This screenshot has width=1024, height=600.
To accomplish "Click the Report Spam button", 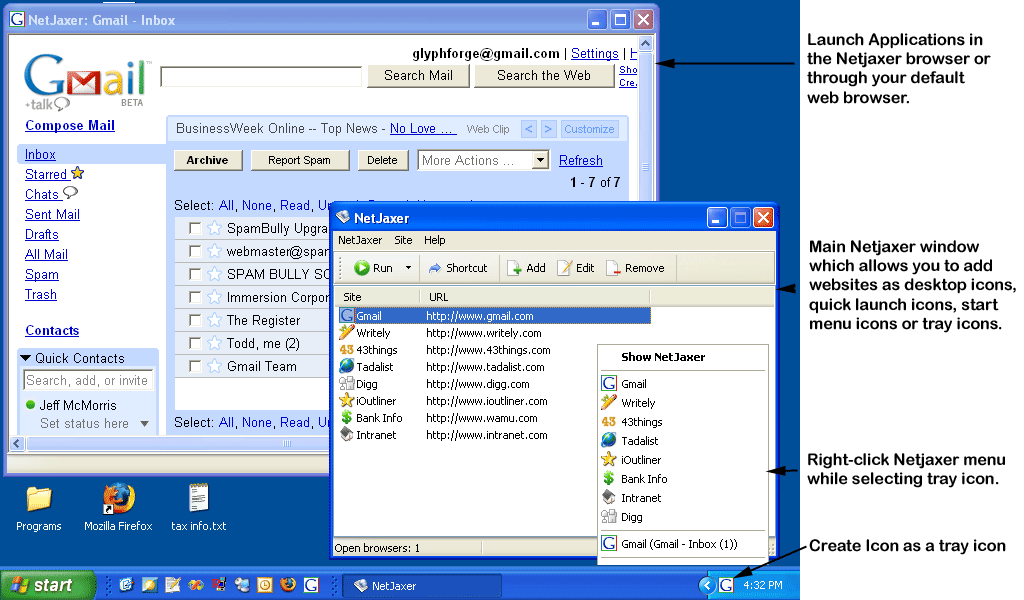I will tap(299, 160).
